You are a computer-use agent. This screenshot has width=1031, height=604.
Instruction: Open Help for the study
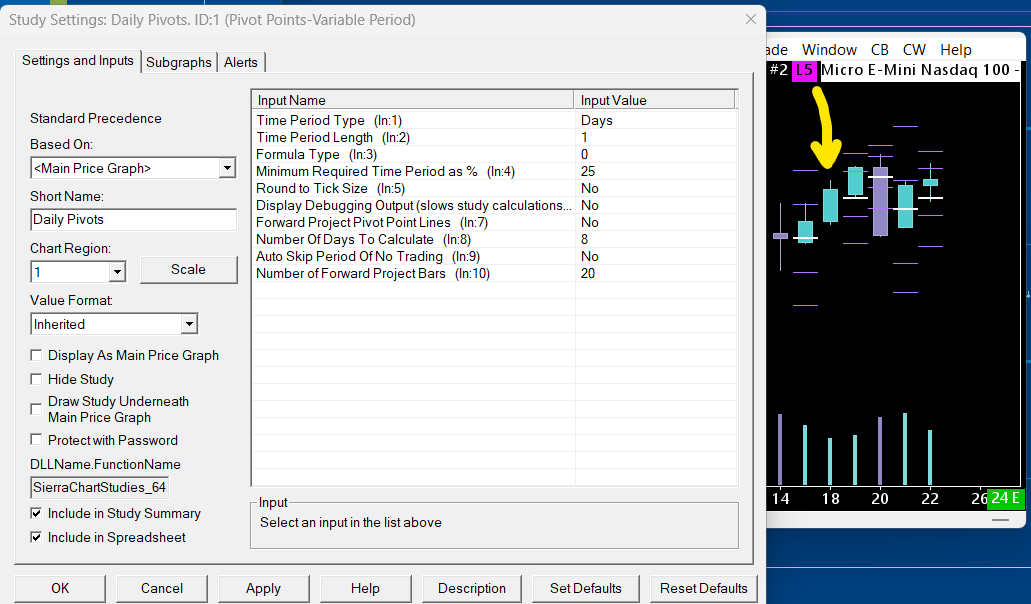(366, 588)
